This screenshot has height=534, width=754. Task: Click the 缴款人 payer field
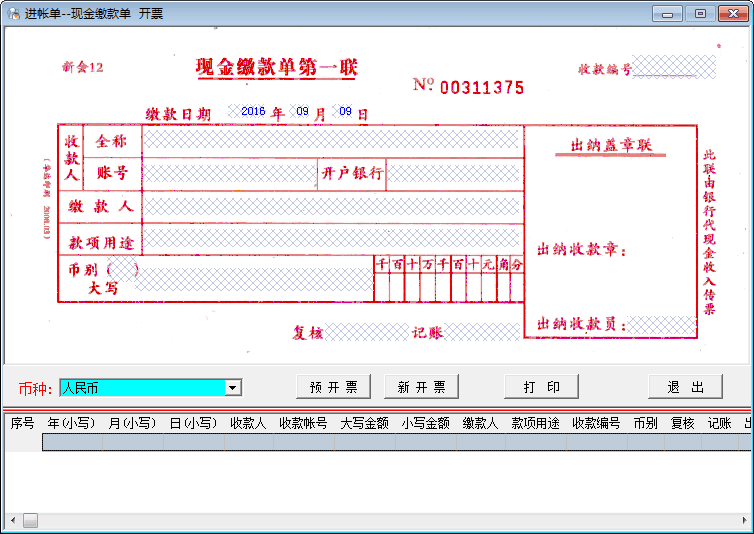coord(332,206)
